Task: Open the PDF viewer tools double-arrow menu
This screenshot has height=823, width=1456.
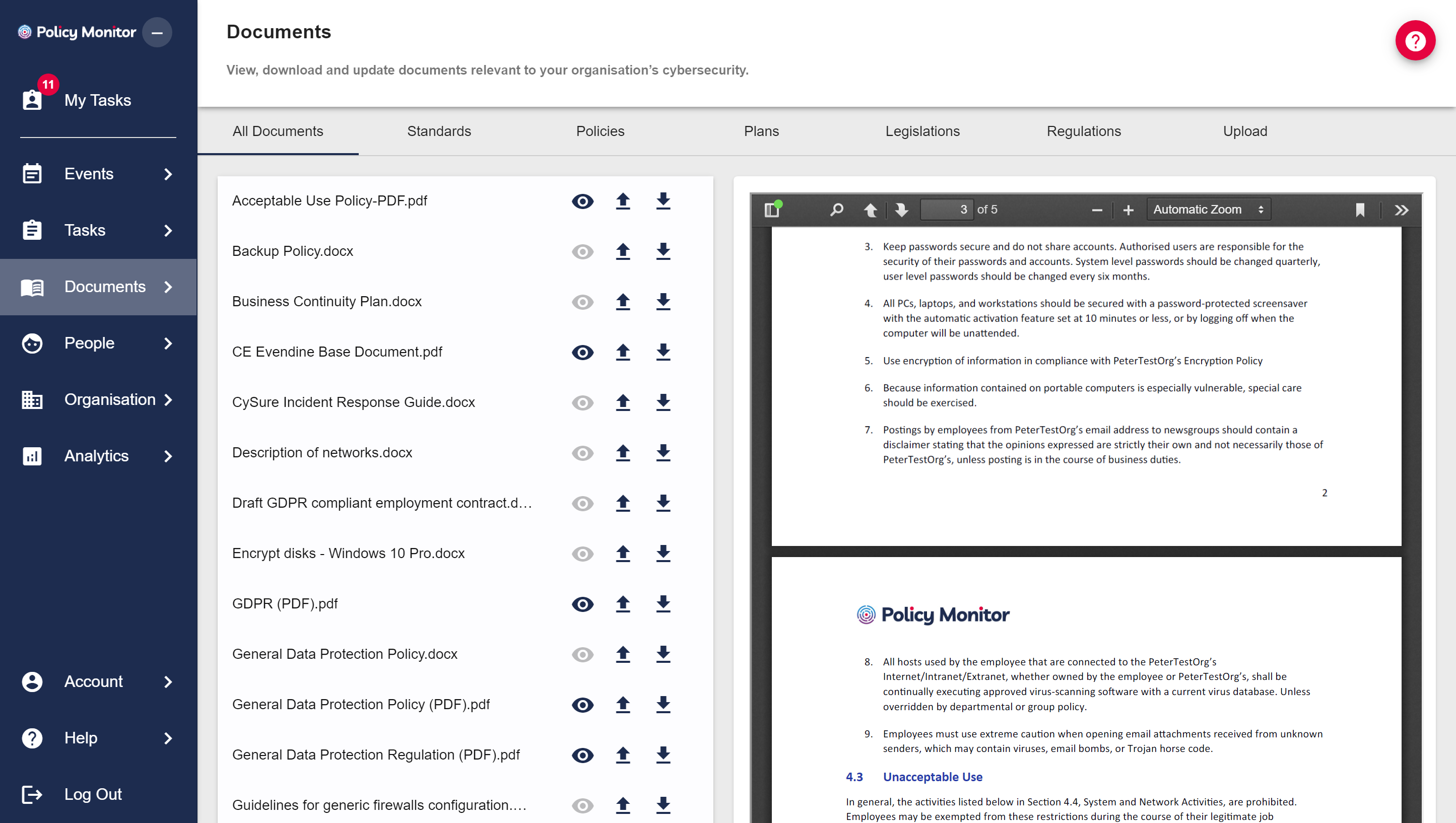Action: pyautogui.click(x=1401, y=210)
